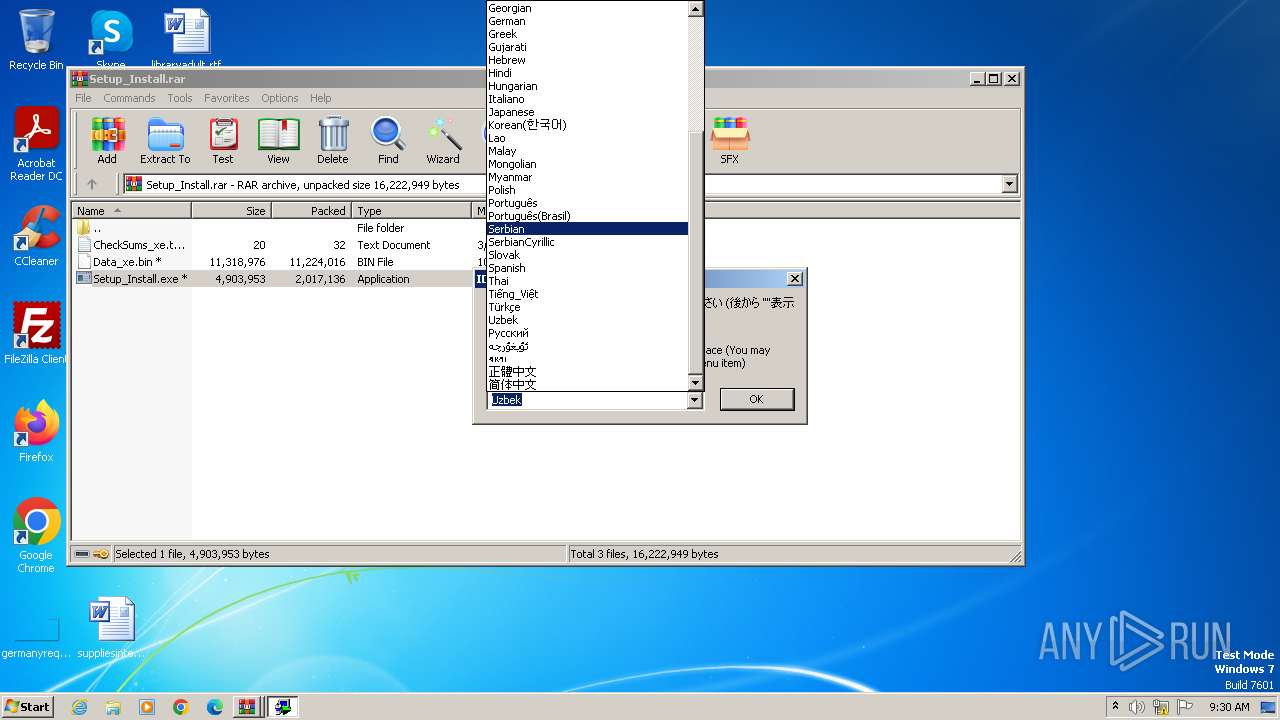This screenshot has height=720, width=1280.
Task: Open the Tools menu
Action: pos(180,98)
